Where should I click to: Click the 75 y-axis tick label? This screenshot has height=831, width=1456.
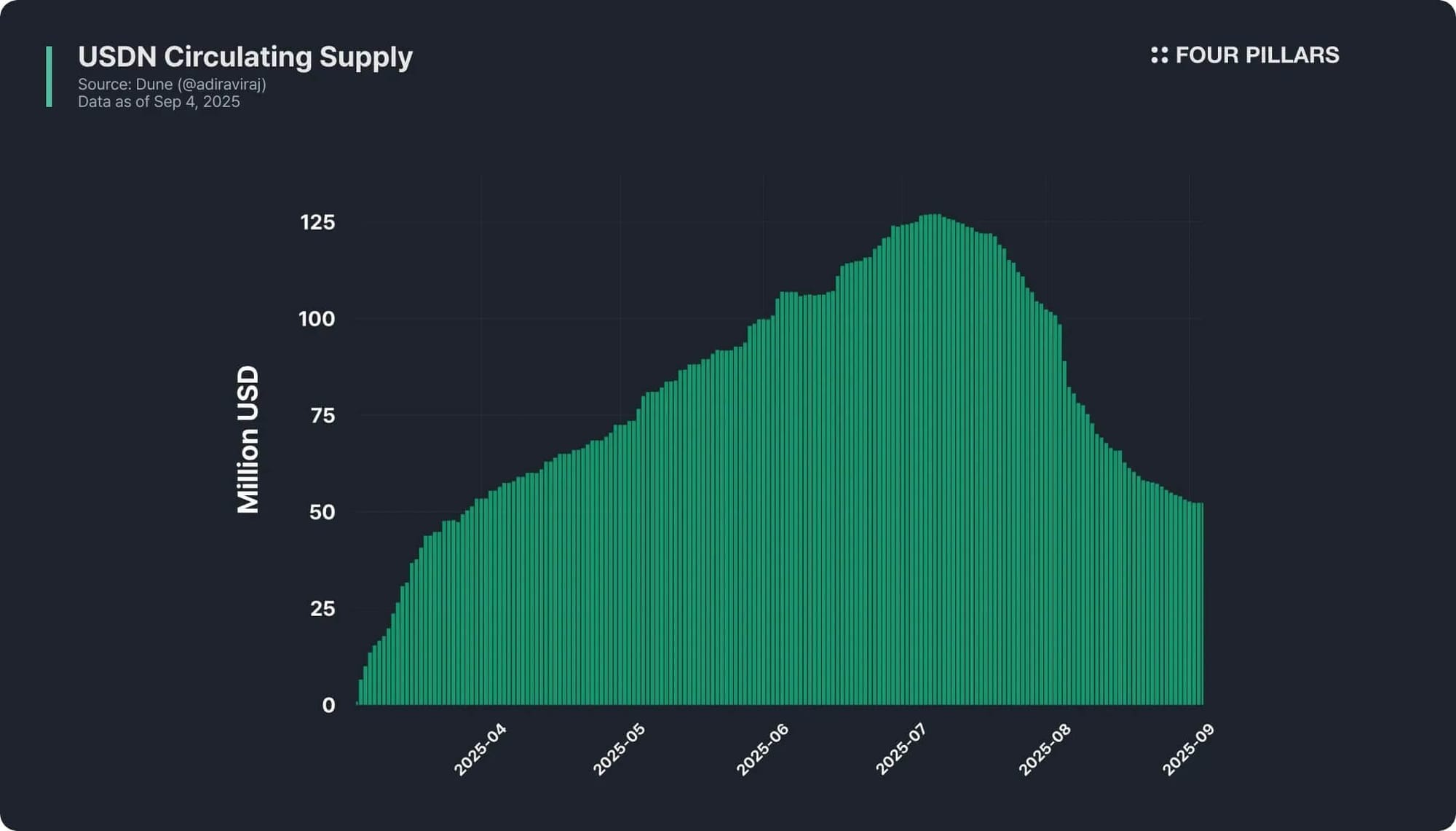[323, 416]
